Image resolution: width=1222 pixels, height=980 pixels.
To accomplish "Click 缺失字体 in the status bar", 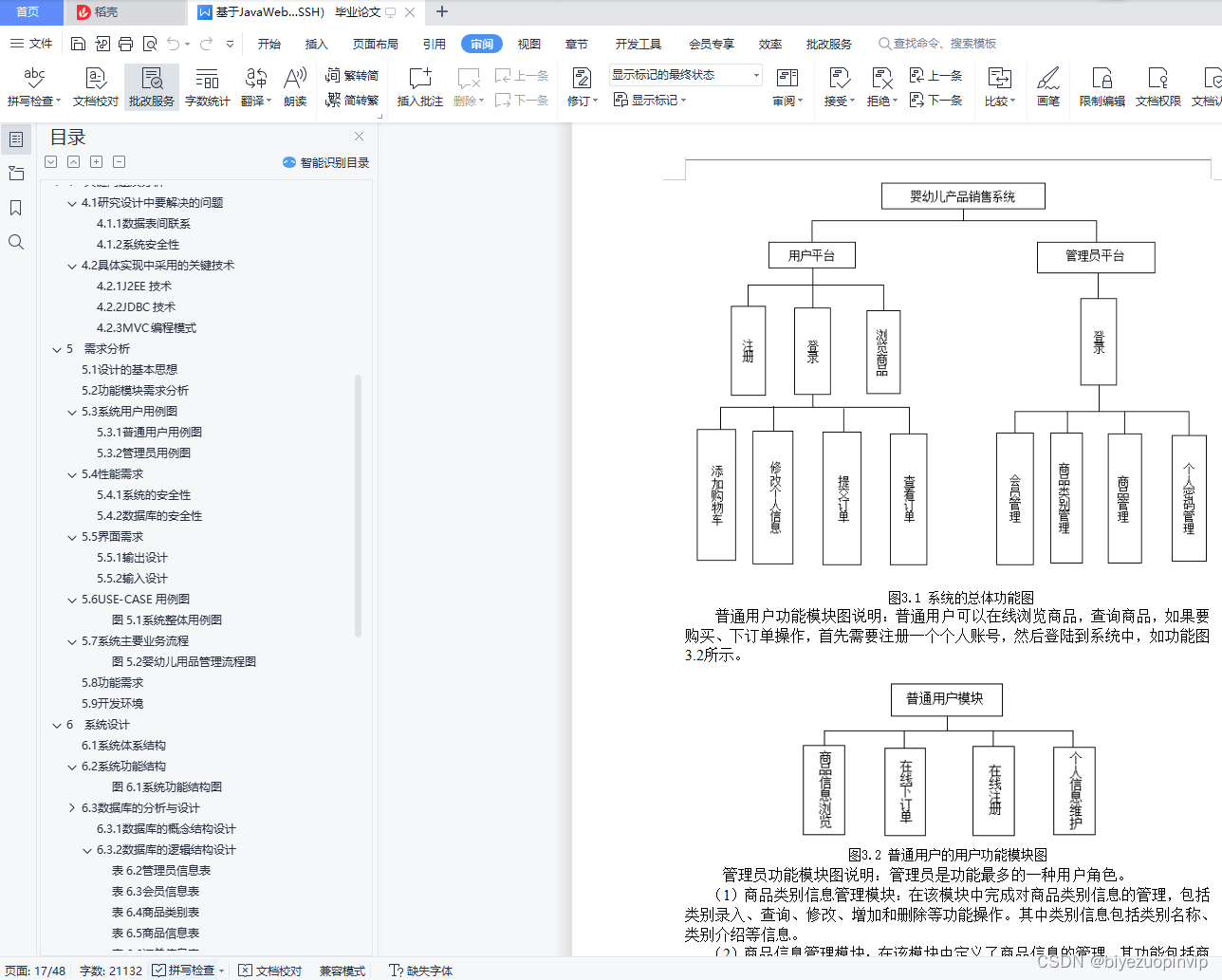I will (x=421, y=971).
